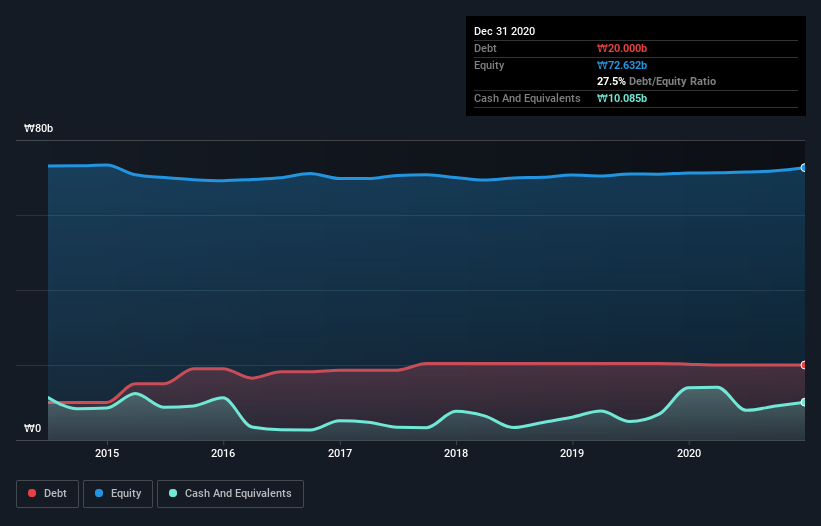Viewport: 821px width, 526px height.
Task: Click the 2019 x-axis label
Action: pyautogui.click(x=572, y=453)
